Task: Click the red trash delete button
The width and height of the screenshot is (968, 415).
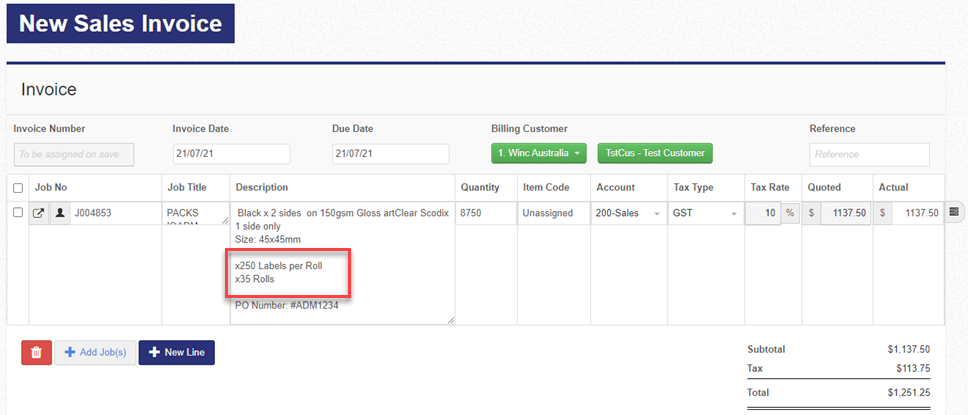Action: [x=36, y=353]
